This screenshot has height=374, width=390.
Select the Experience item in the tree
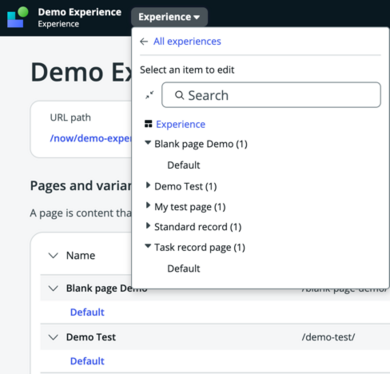pos(180,124)
